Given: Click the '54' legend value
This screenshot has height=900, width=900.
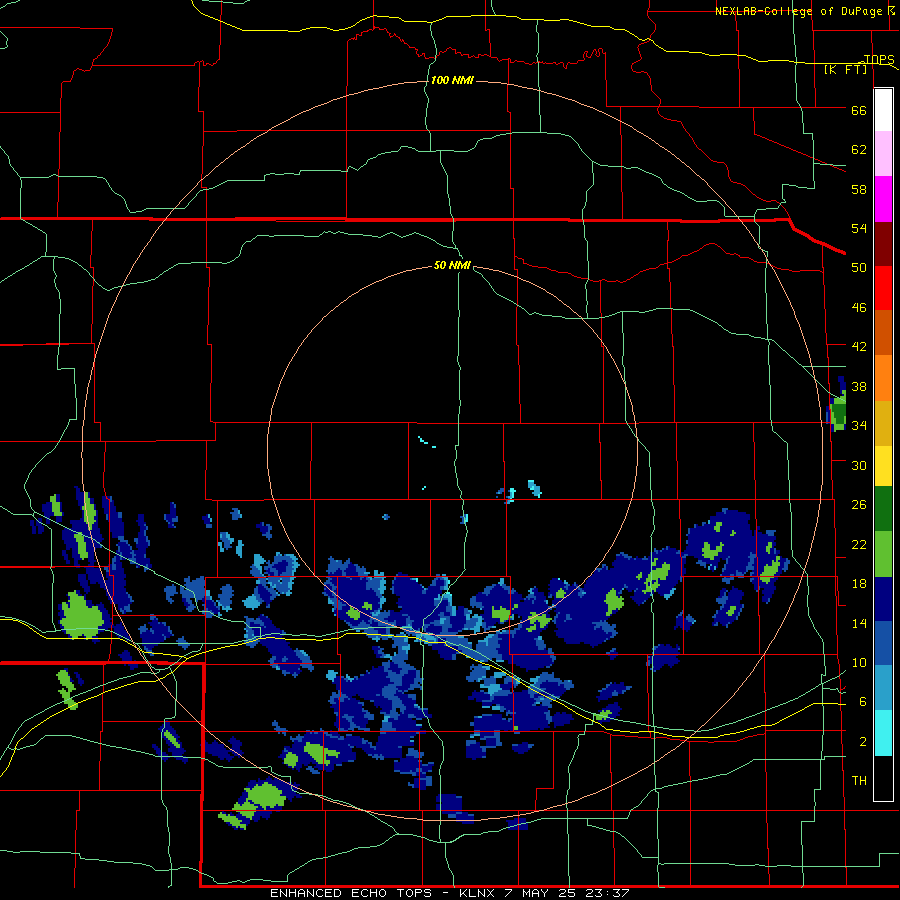Looking at the screenshot, I should [859, 228].
